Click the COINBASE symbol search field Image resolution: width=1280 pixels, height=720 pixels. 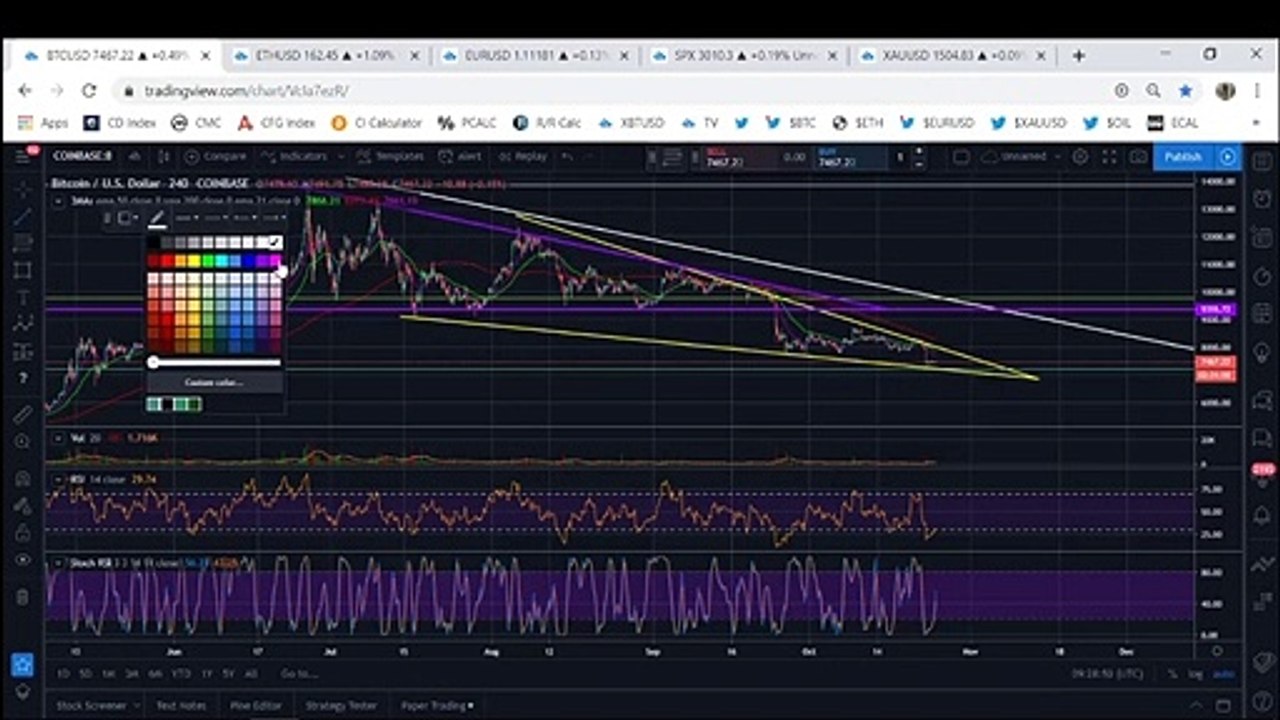pyautogui.click(x=82, y=156)
